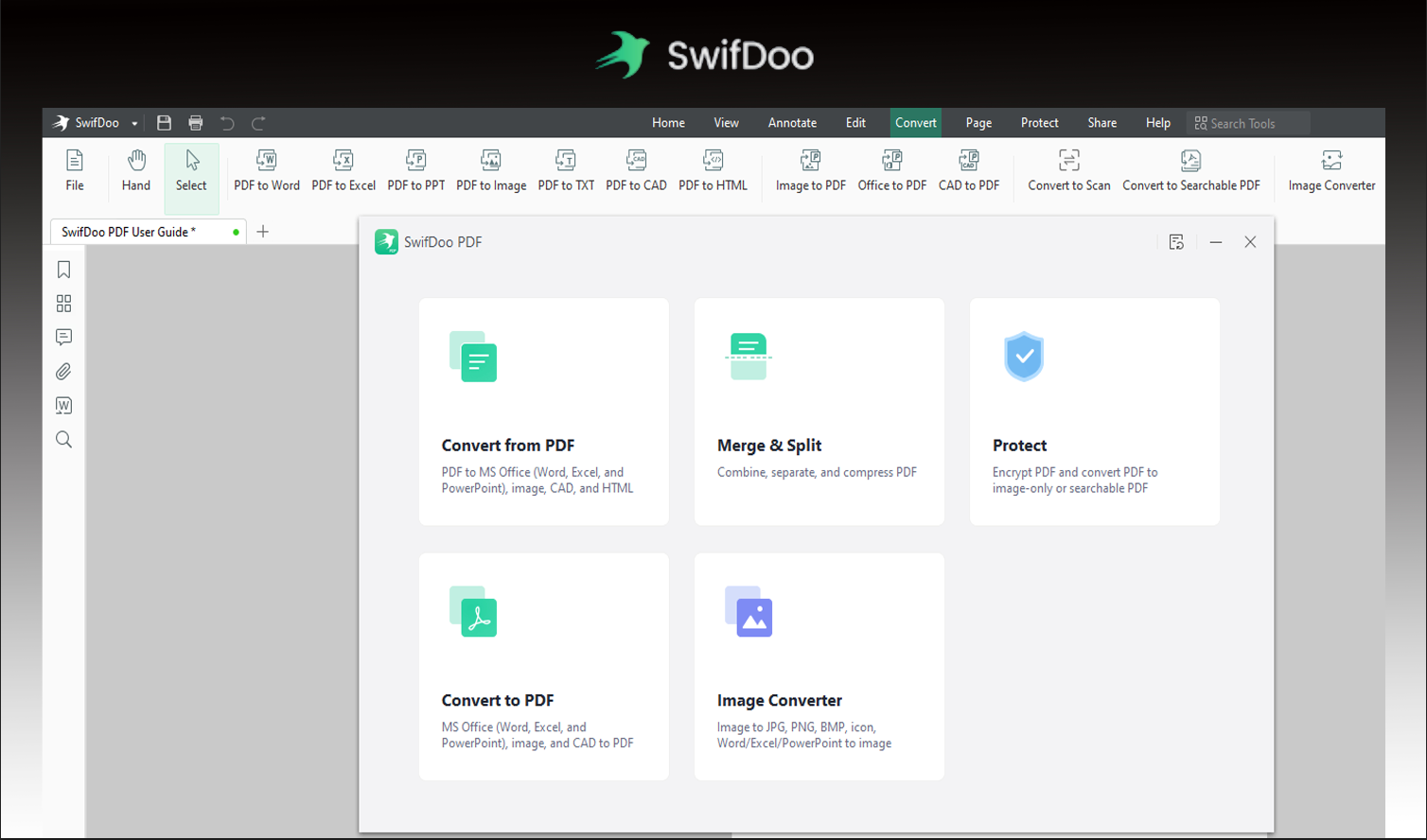Go to the Share tab
The width and height of the screenshot is (1427, 840).
1101,123
